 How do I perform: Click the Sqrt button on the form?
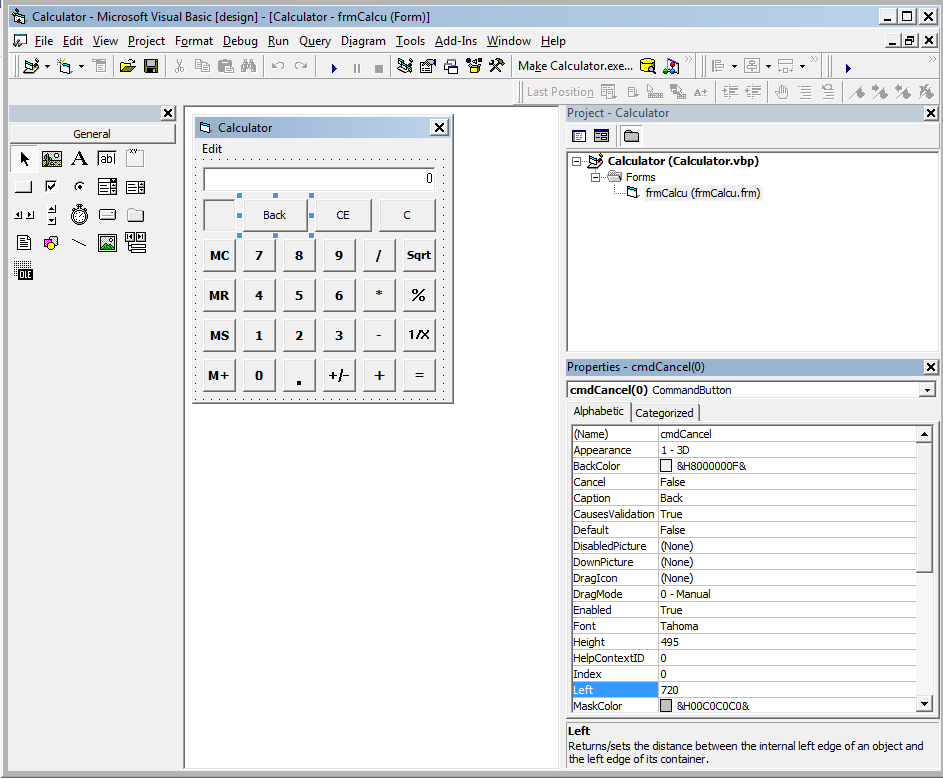[x=419, y=255]
